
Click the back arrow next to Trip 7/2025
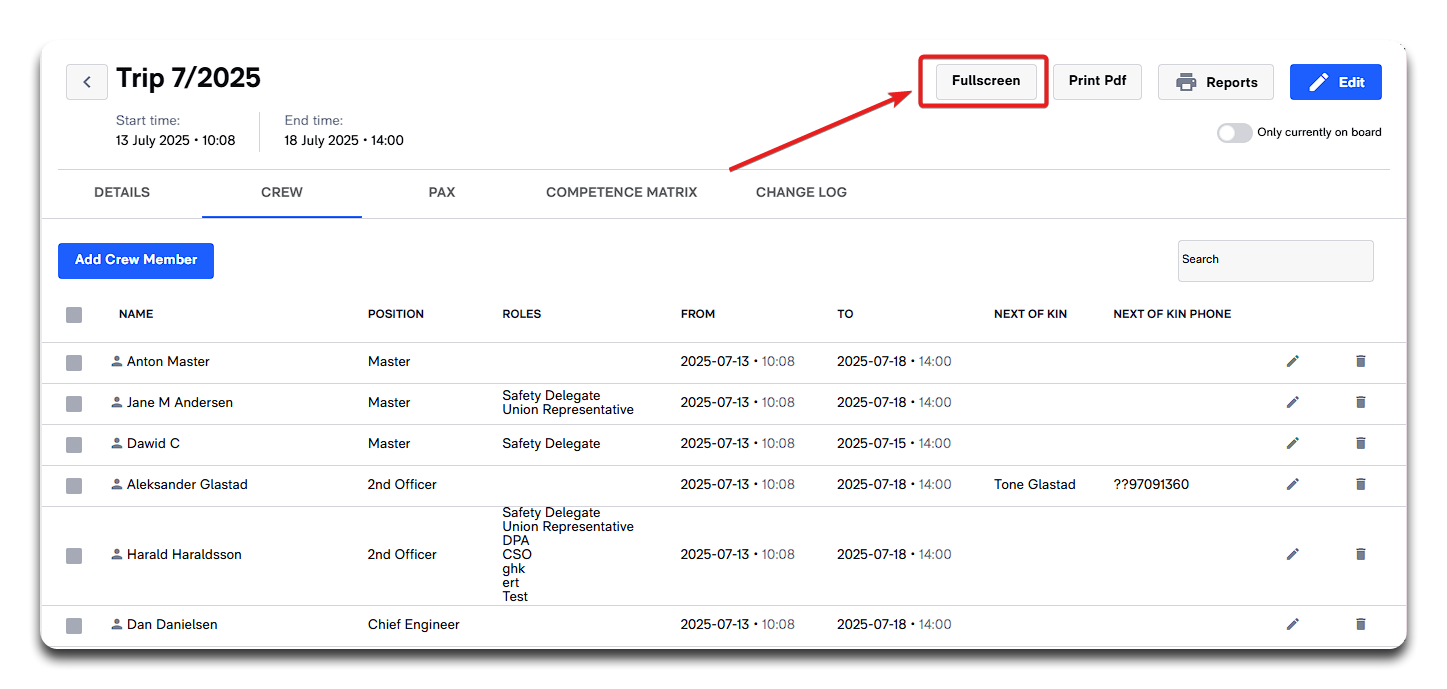click(x=87, y=82)
